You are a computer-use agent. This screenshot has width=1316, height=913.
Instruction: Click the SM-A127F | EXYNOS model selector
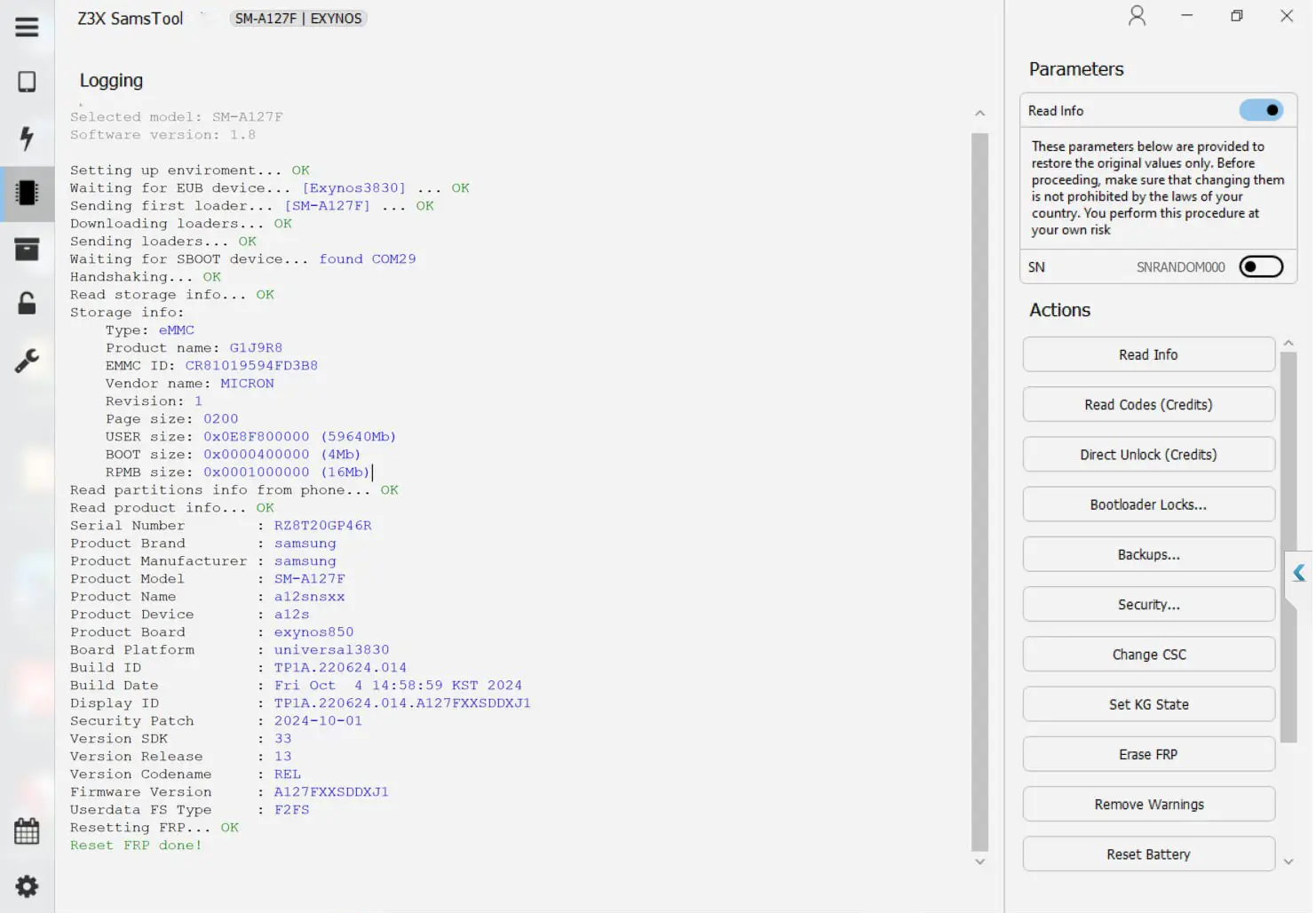coord(298,18)
